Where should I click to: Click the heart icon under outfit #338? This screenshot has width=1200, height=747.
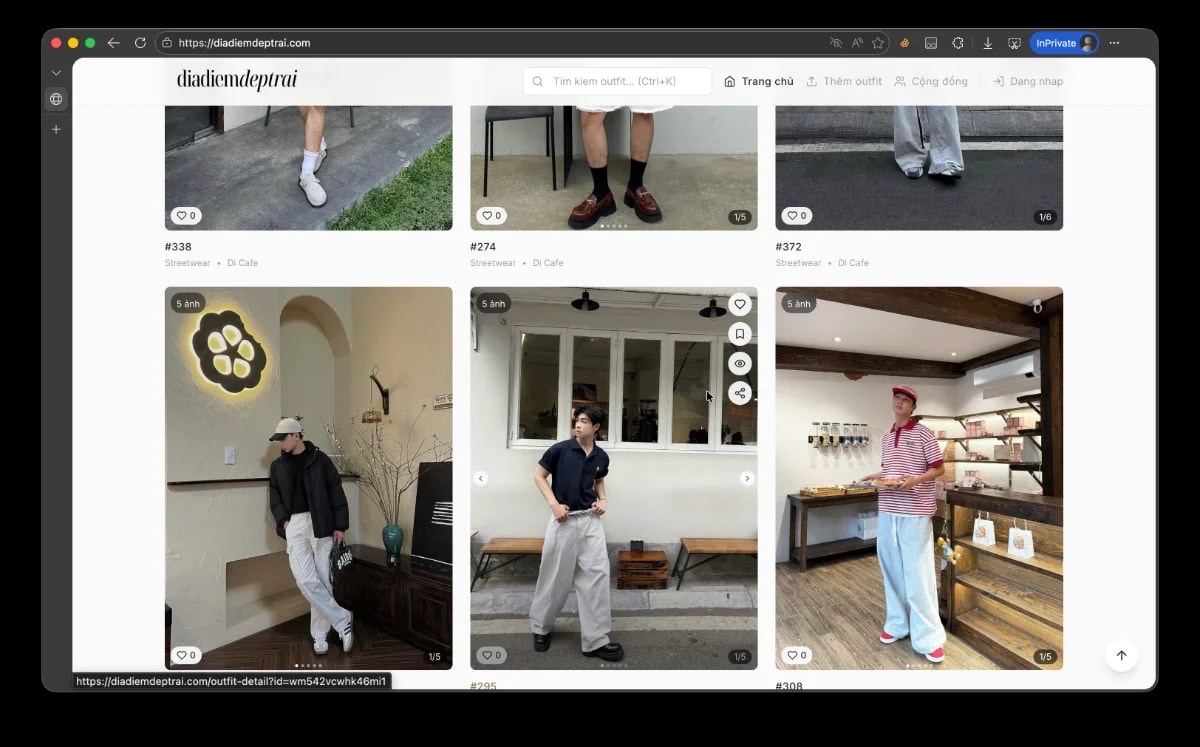pos(184,215)
